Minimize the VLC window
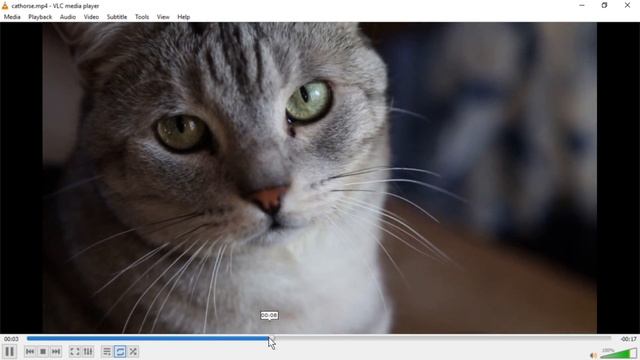The image size is (640, 360). (582, 5)
